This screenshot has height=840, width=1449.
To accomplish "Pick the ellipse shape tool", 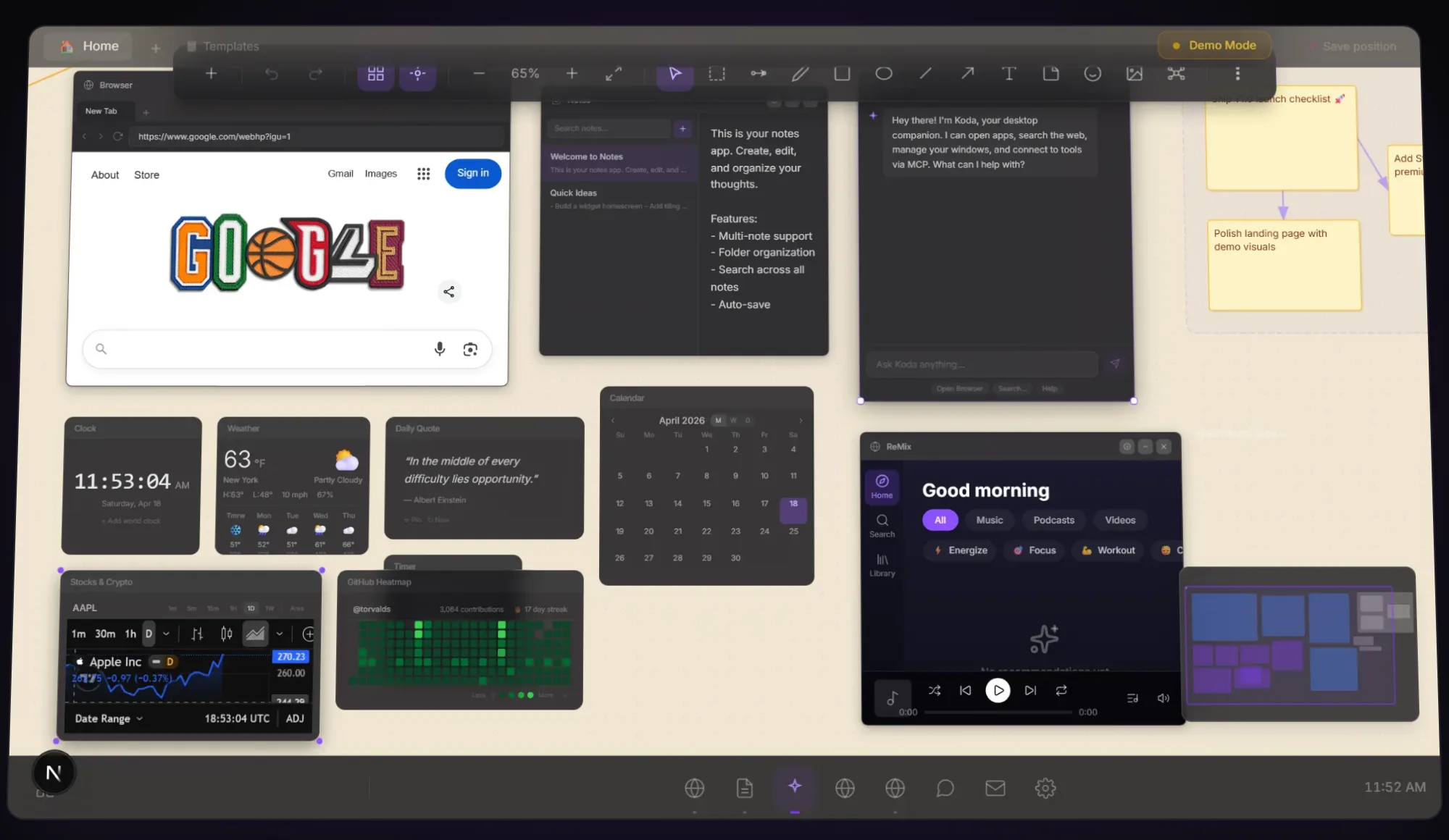I will tap(883, 73).
